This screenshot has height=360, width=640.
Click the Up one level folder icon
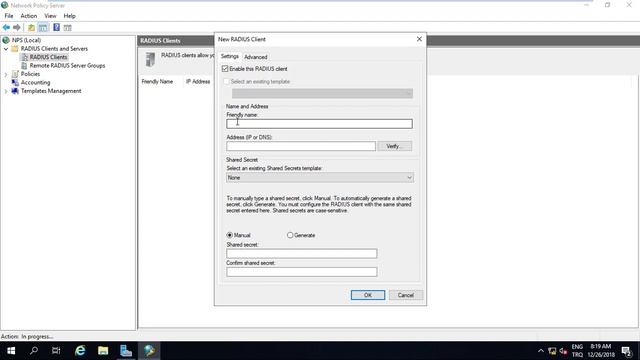tap(31, 27)
